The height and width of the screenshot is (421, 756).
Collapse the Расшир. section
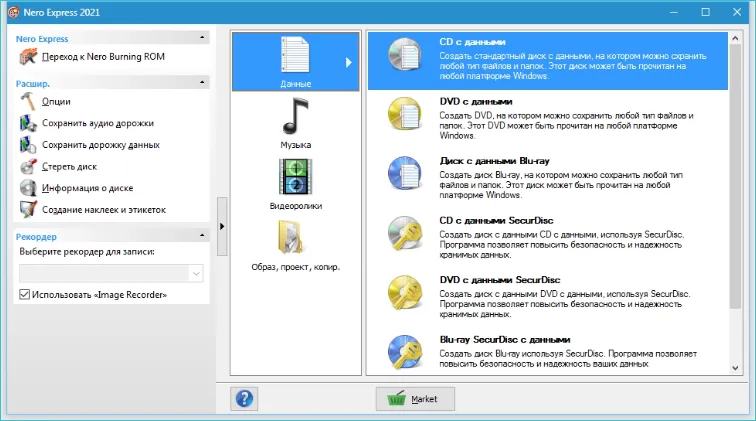click(203, 84)
